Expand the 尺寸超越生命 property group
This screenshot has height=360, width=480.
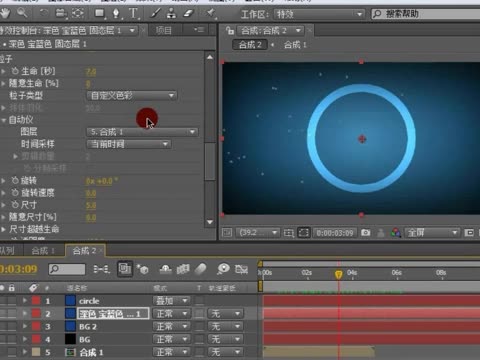pyautogui.click(x=3, y=229)
